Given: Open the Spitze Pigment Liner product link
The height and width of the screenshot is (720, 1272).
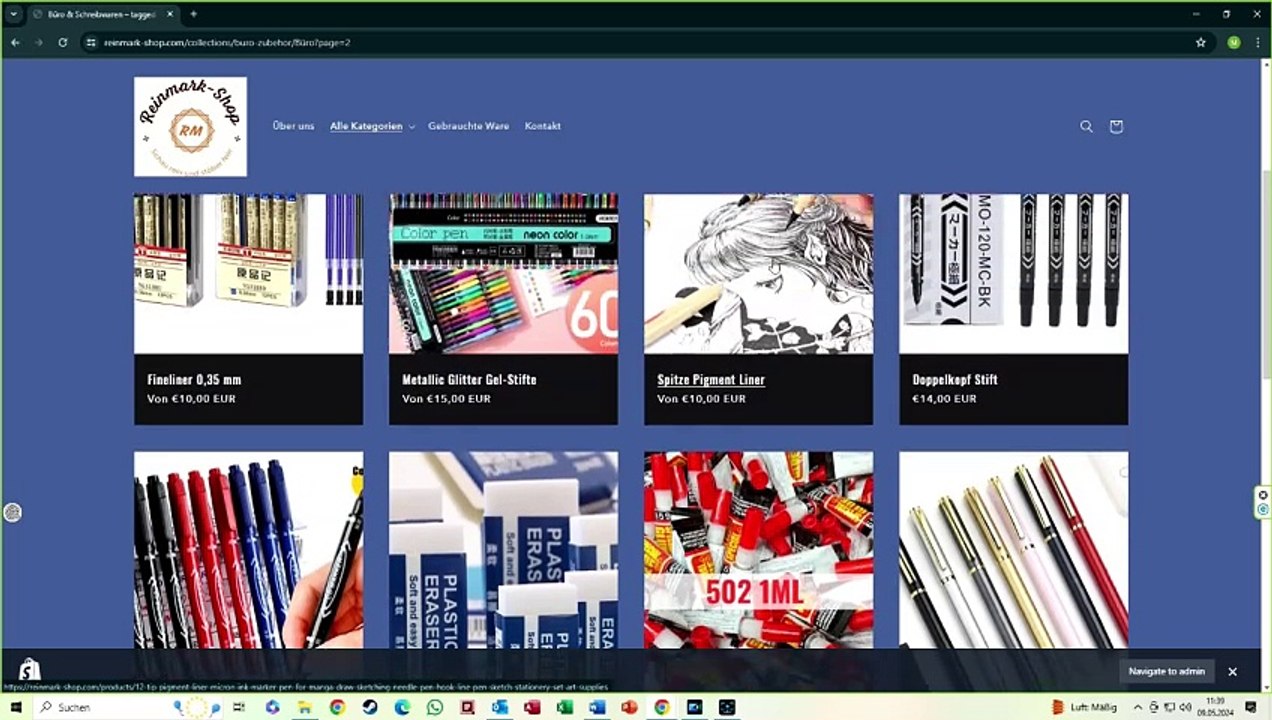Looking at the screenshot, I should click(711, 379).
